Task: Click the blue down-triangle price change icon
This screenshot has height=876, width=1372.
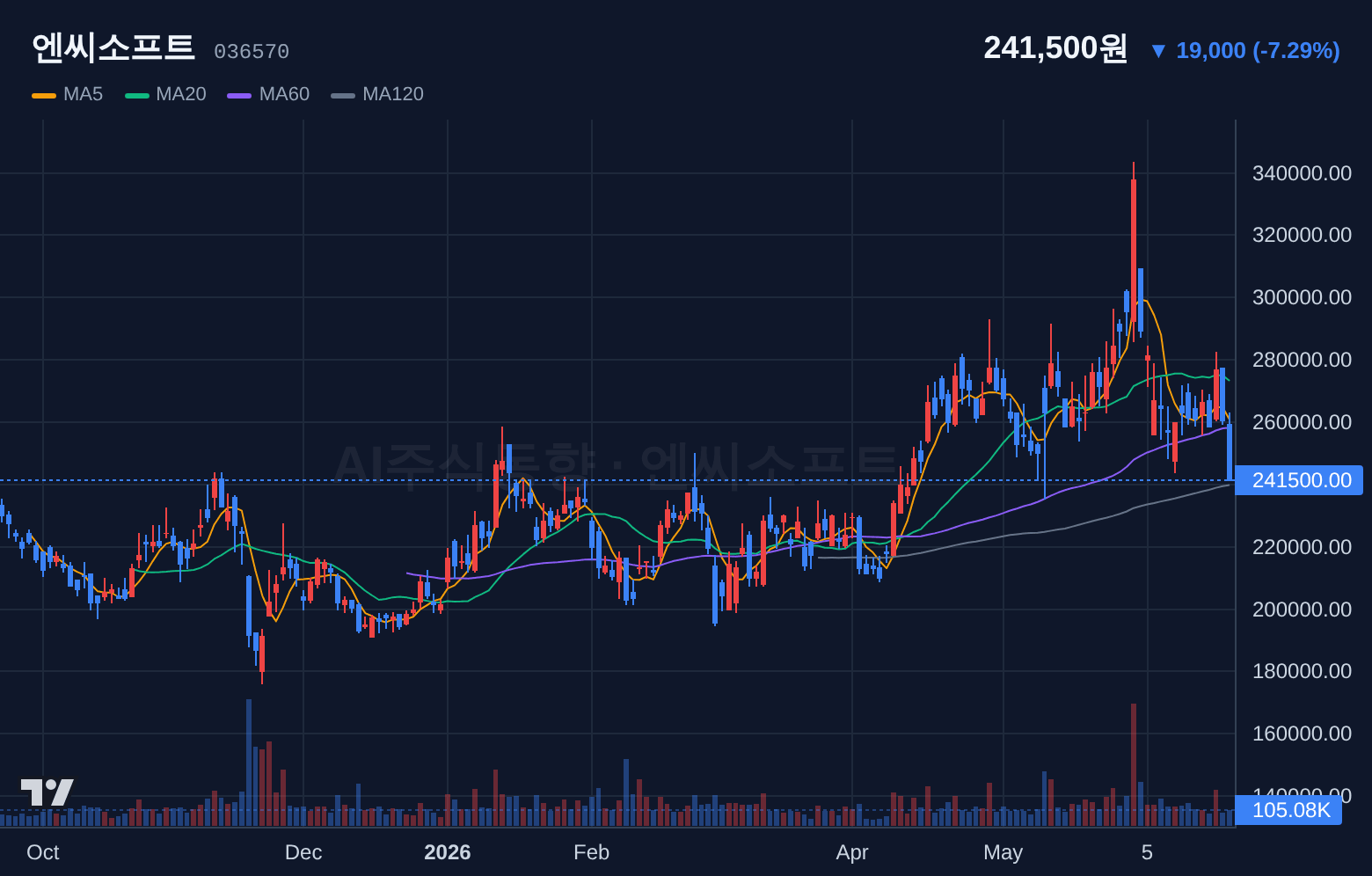Action: pos(1158,52)
